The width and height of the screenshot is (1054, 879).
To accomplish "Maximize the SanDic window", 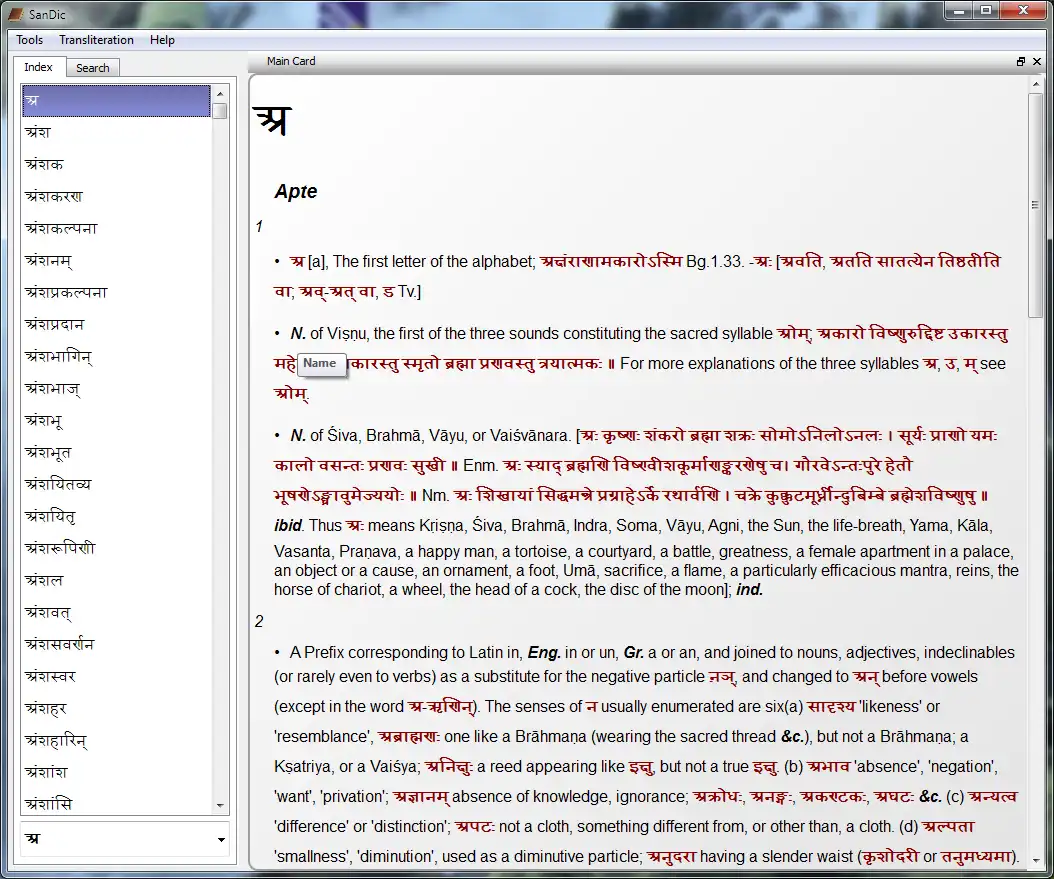I will click(x=986, y=10).
